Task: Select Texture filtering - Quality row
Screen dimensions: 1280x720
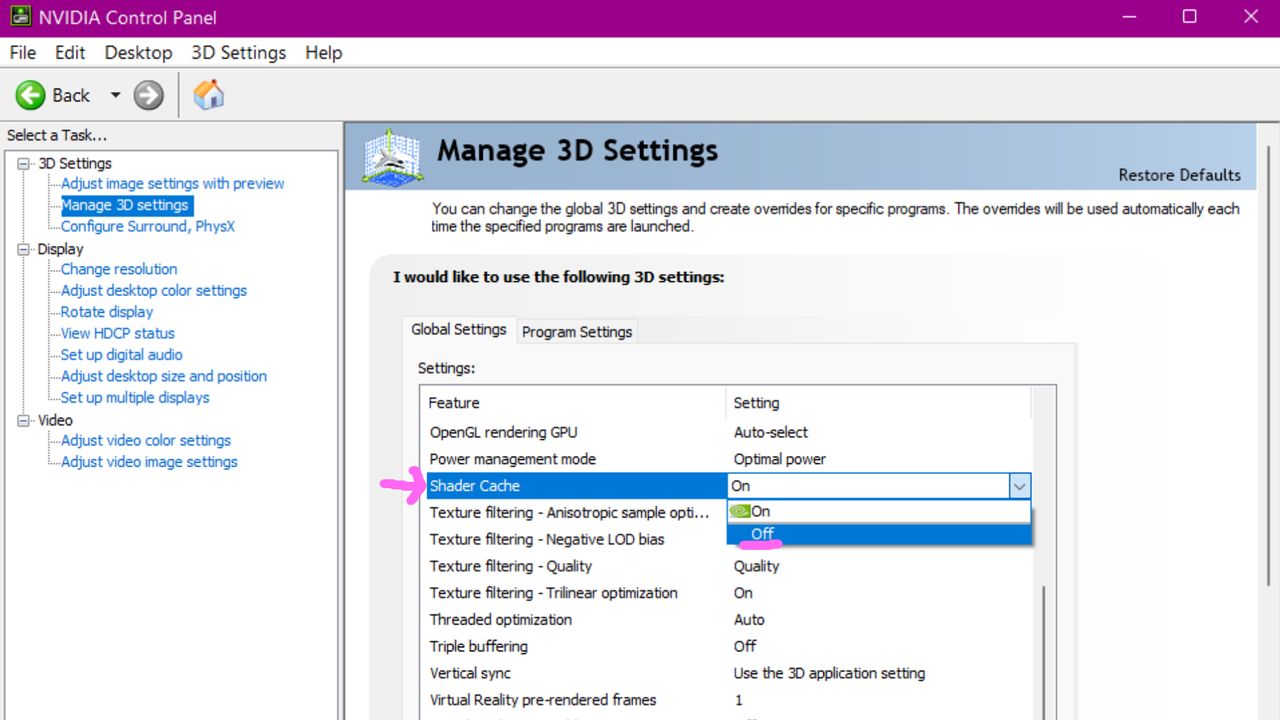Action: [728, 566]
